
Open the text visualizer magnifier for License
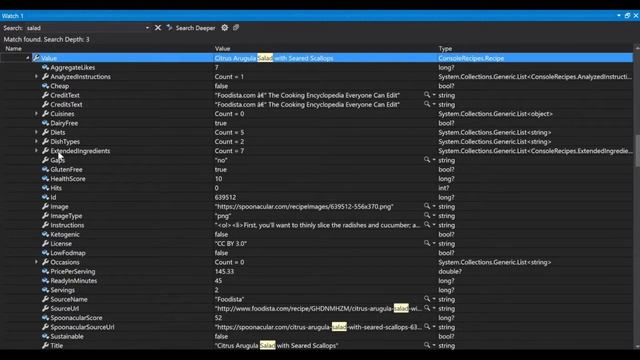pyautogui.click(x=427, y=243)
